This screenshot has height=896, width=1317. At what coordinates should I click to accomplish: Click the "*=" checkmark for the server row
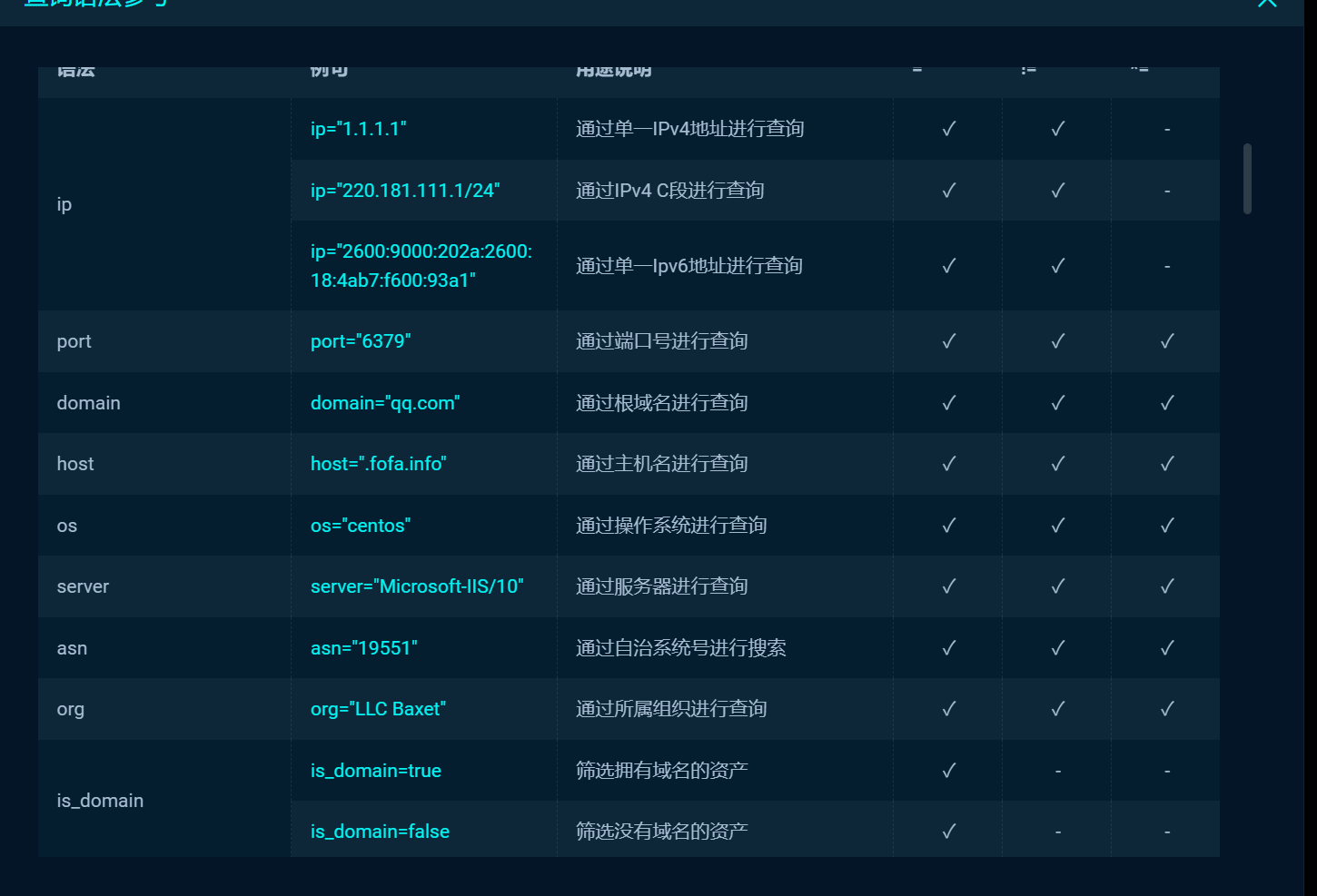click(1166, 586)
